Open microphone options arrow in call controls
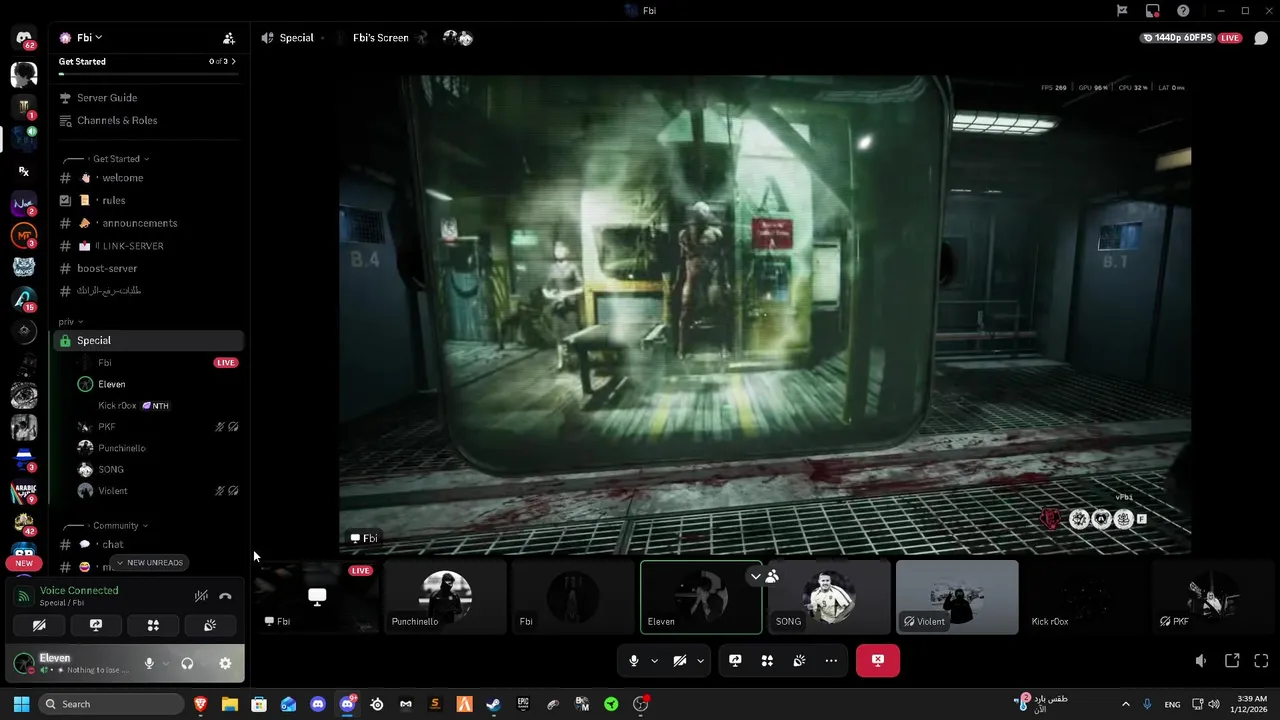The height and width of the screenshot is (720, 1280). pos(654,661)
